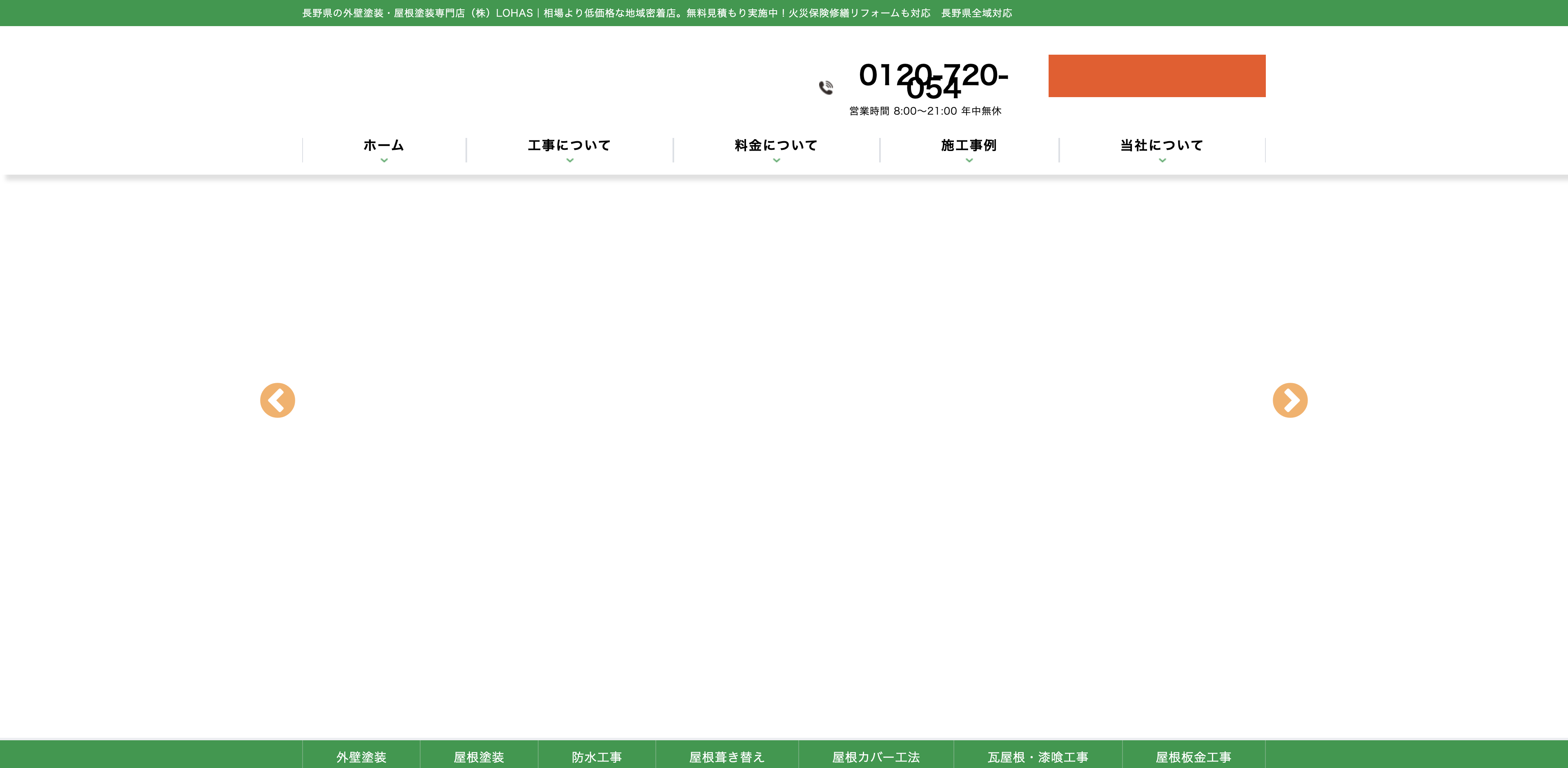Advance slider with right arrow button

[x=1290, y=400]
